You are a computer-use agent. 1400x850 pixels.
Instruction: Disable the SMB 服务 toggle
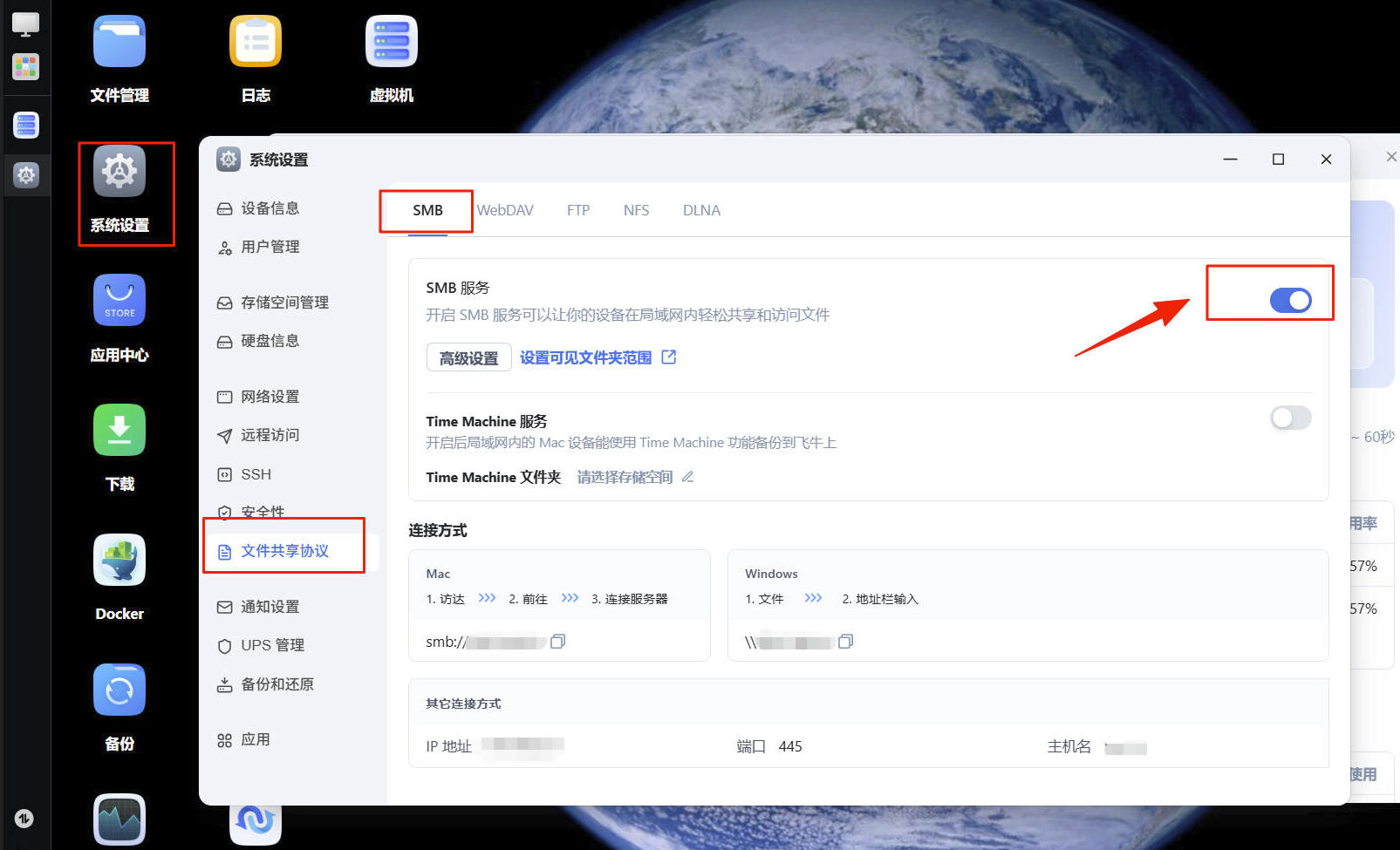pos(1290,301)
